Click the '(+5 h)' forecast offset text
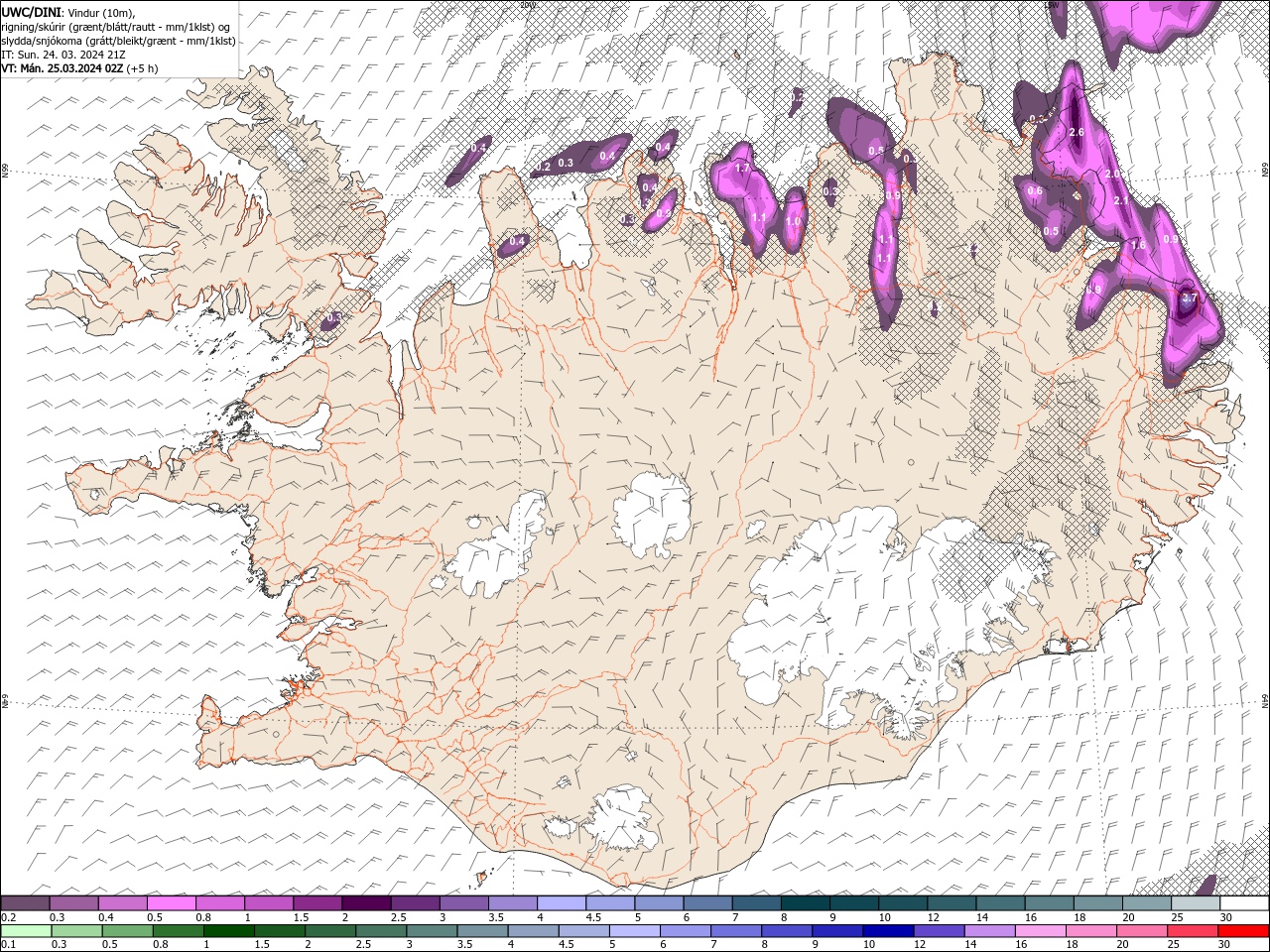The height and width of the screenshot is (952, 1270). (x=142, y=68)
